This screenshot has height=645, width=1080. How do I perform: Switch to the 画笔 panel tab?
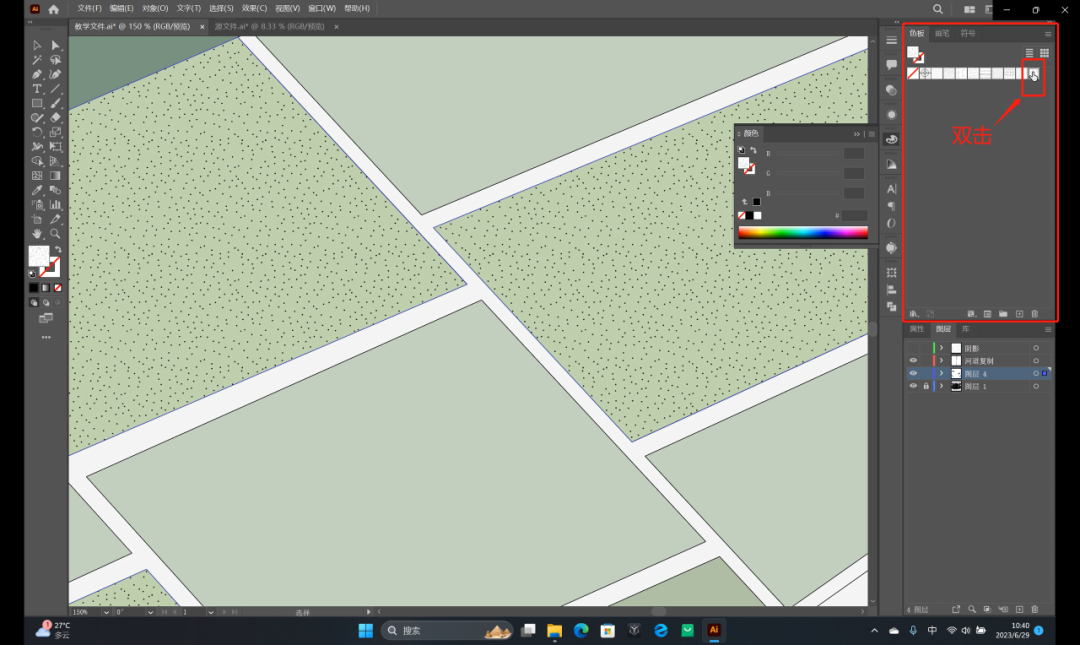point(942,34)
